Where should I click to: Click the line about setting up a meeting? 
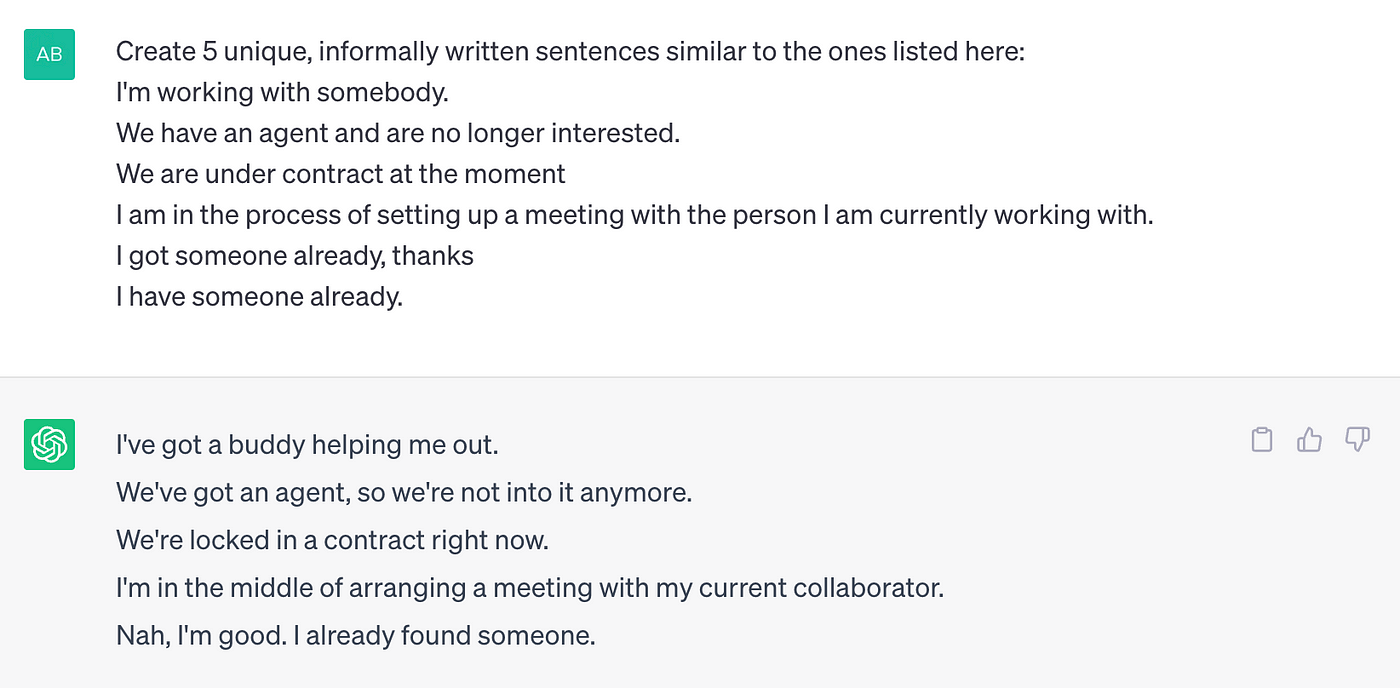tap(635, 215)
